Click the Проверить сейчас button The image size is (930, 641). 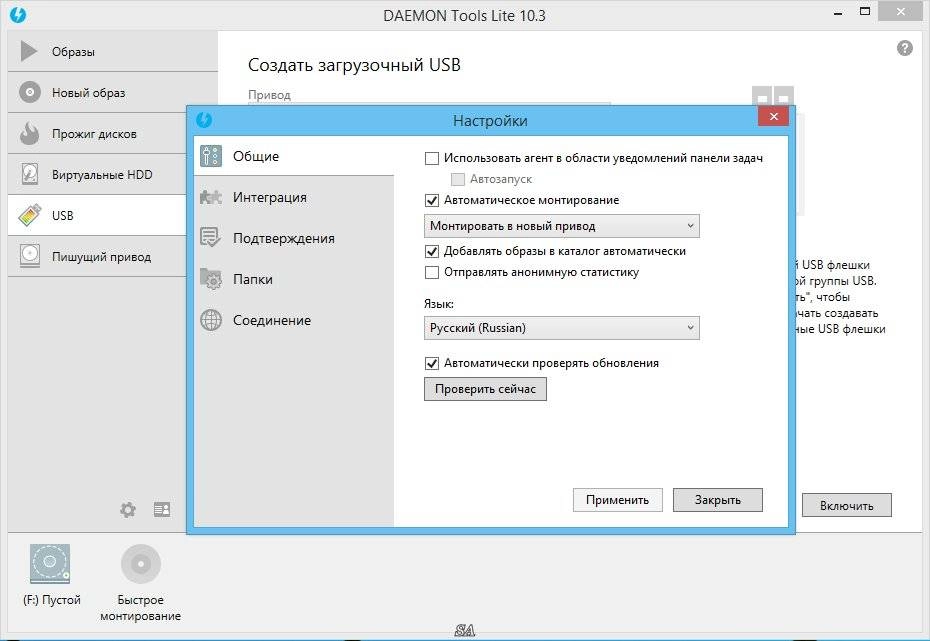click(x=485, y=389)
